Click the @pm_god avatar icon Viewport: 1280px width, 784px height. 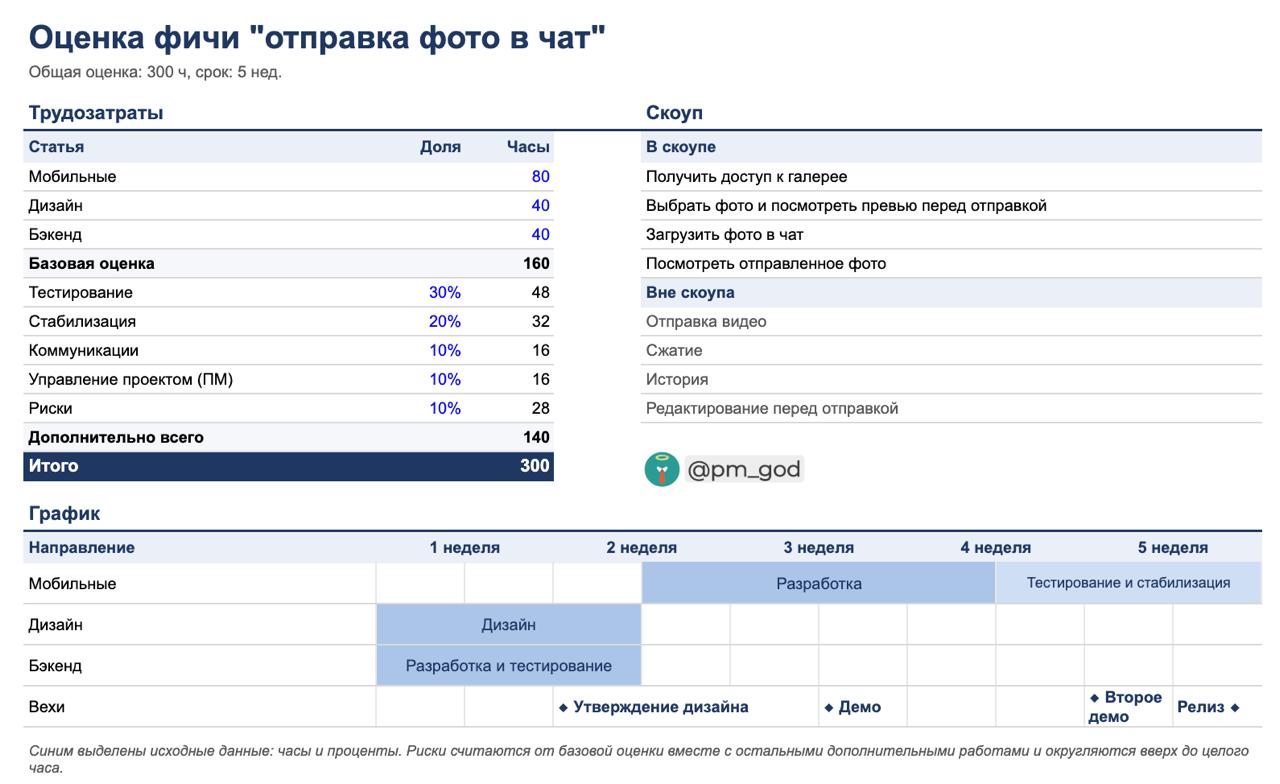tap(662, 469)
